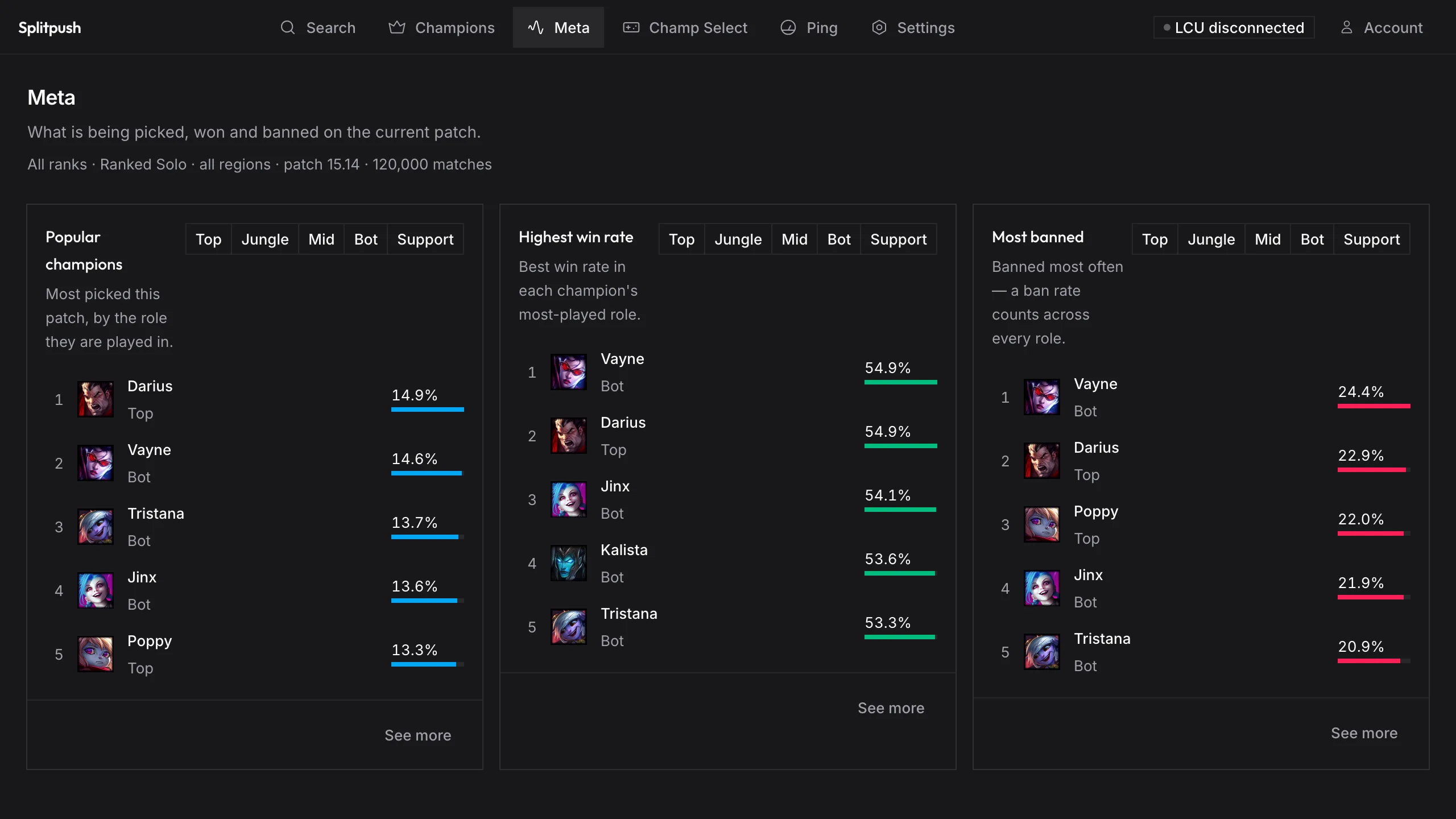
Task: Open Poppy portrait in Most banned
Action: click(x=1042, y=524)
